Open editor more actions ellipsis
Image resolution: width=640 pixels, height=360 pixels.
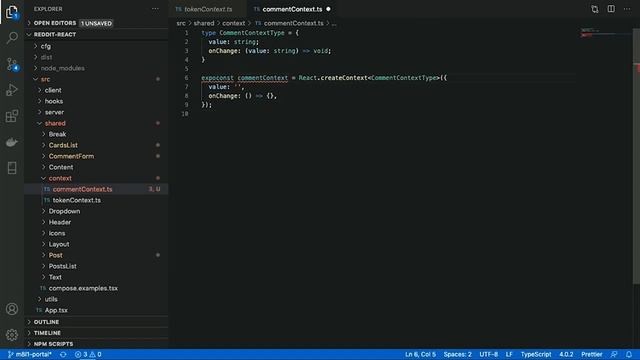(x=627, y=9)
